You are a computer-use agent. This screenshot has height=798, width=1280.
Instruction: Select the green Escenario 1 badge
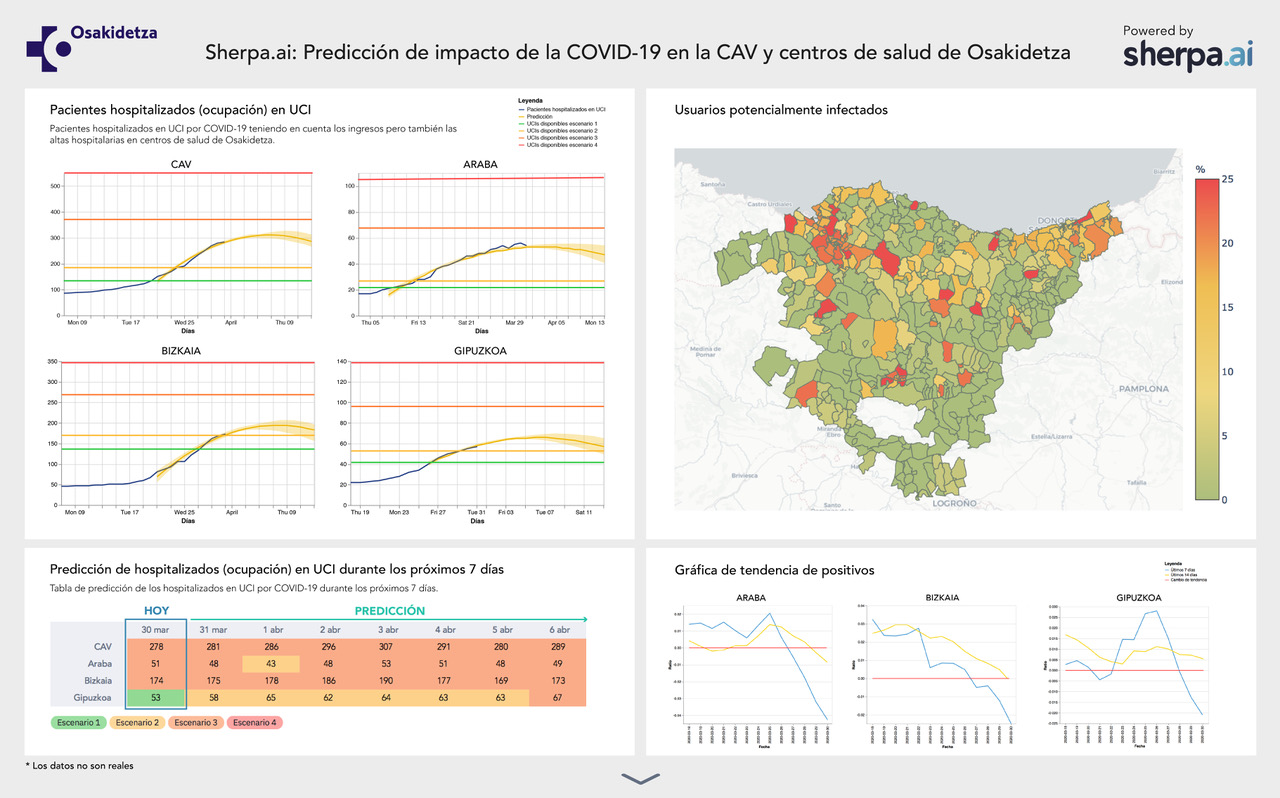coord(77,721)
